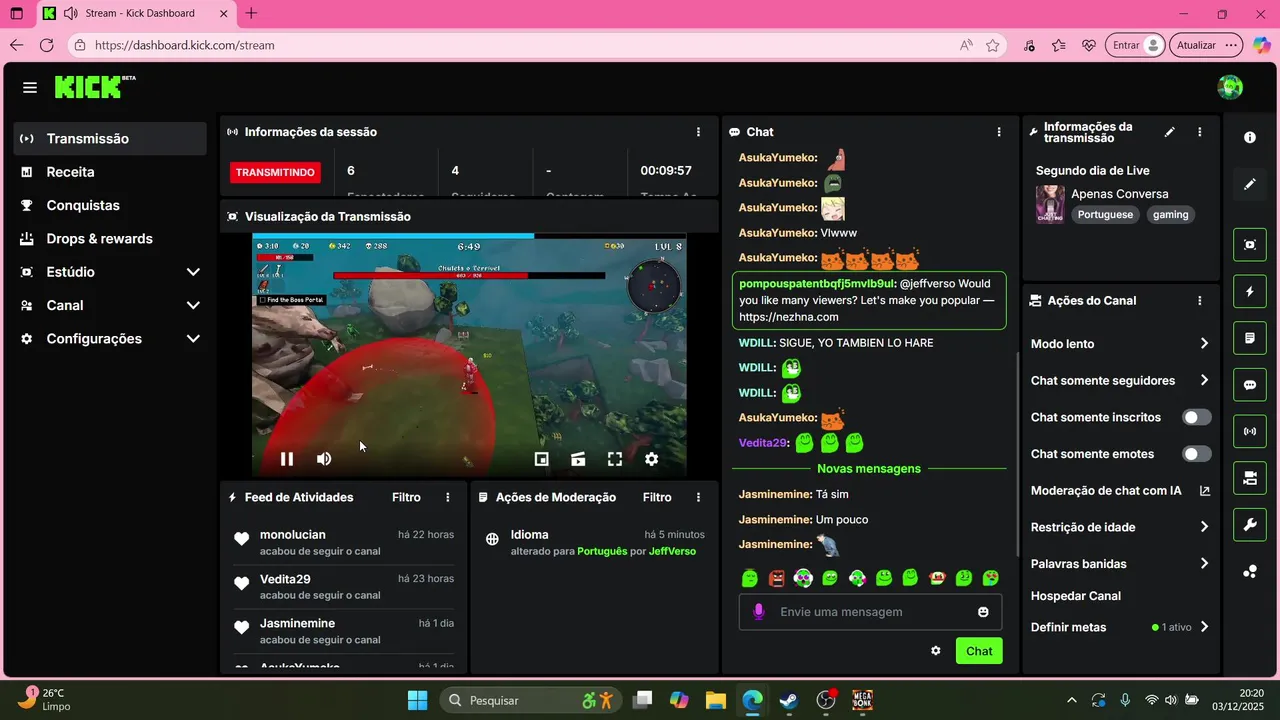Expand the Configurações sidebar section
This screenshot has height=720, width=1280.
point(193,339)
